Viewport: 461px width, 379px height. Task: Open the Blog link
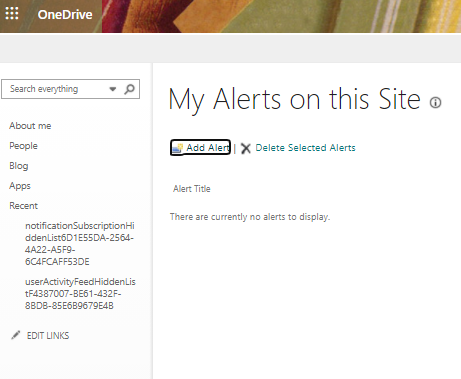pyautogui.click(x=19, y=166)
